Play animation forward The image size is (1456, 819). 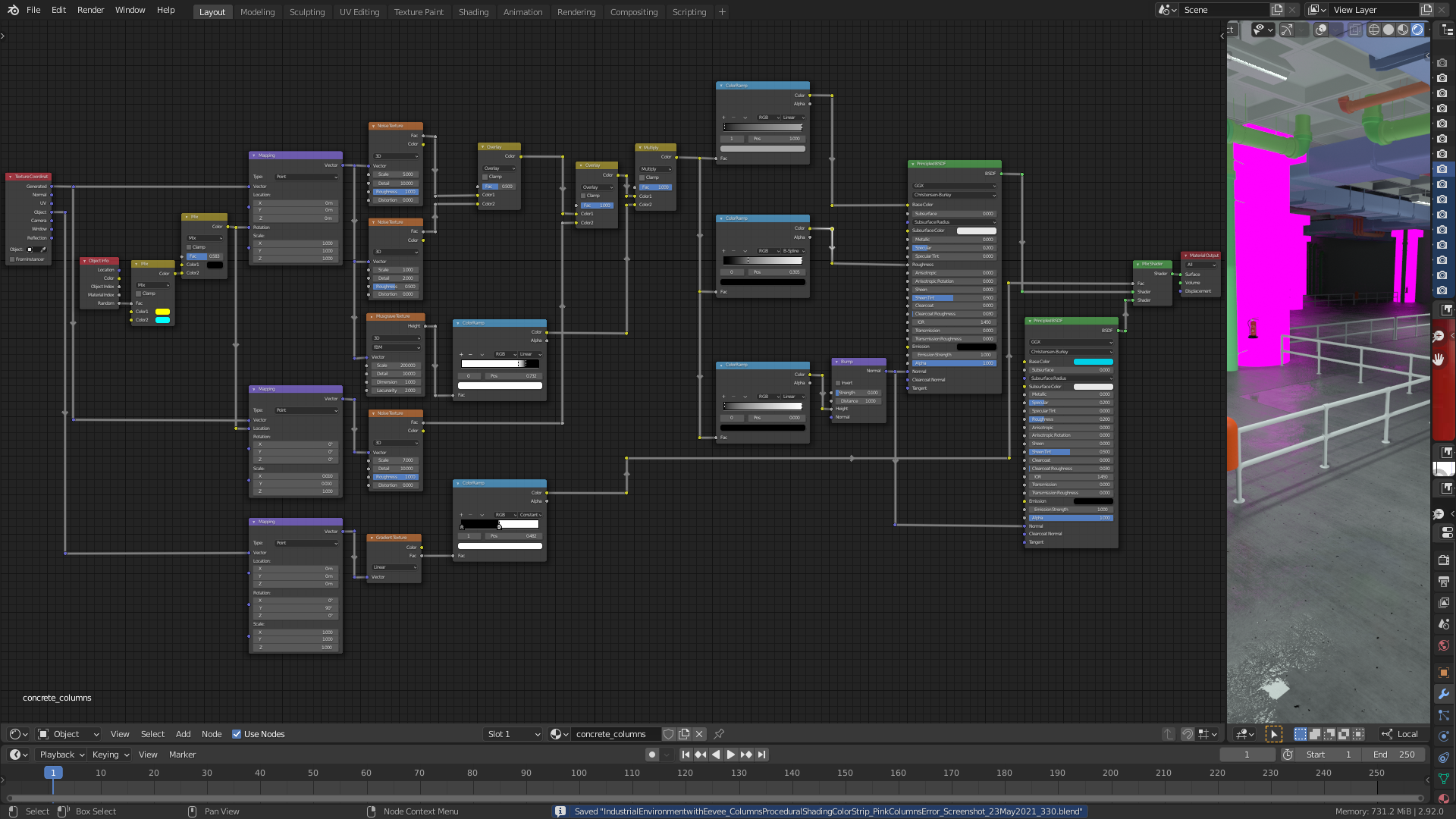[730, 755]
